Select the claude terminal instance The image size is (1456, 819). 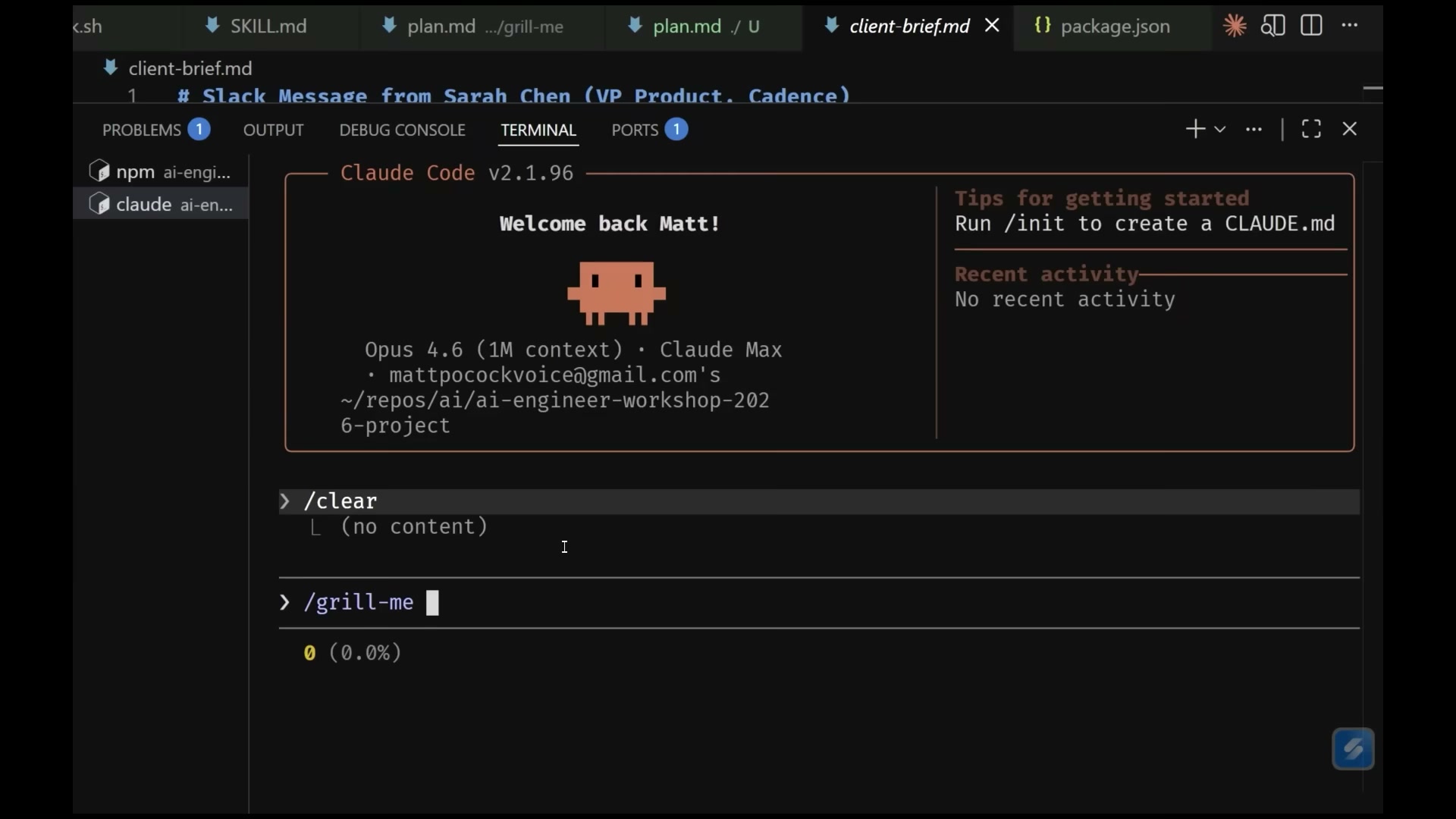pos(161,204)
